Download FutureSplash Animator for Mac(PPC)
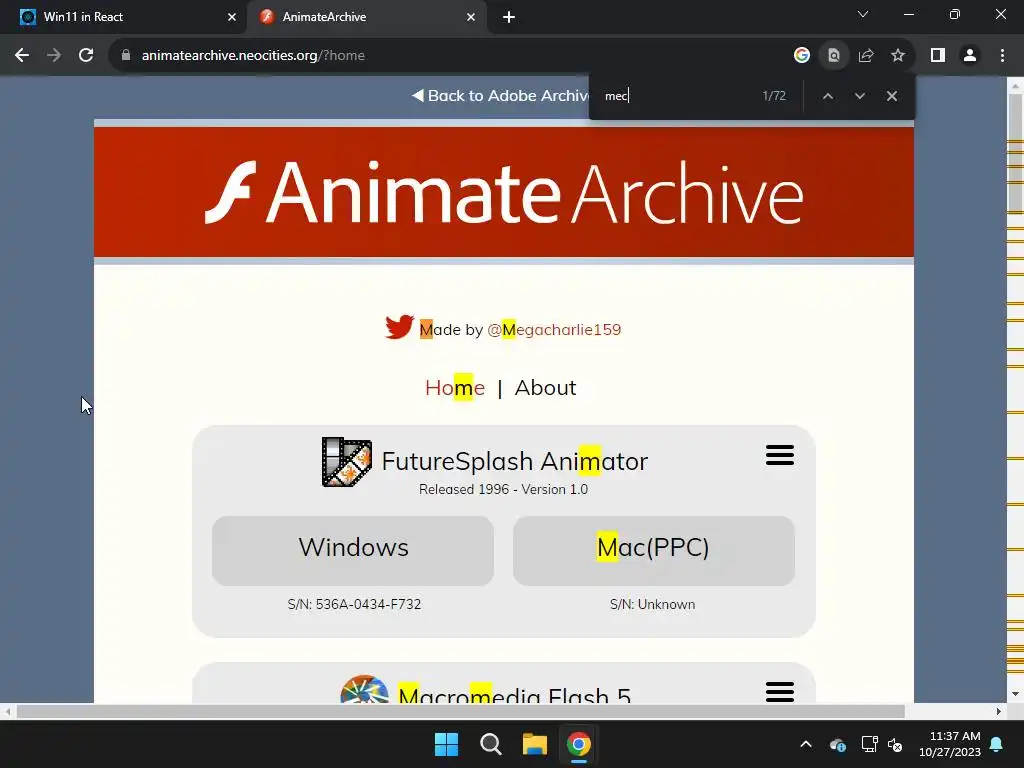This screenshot has width=1024, height=768. [x=654, y=551]
